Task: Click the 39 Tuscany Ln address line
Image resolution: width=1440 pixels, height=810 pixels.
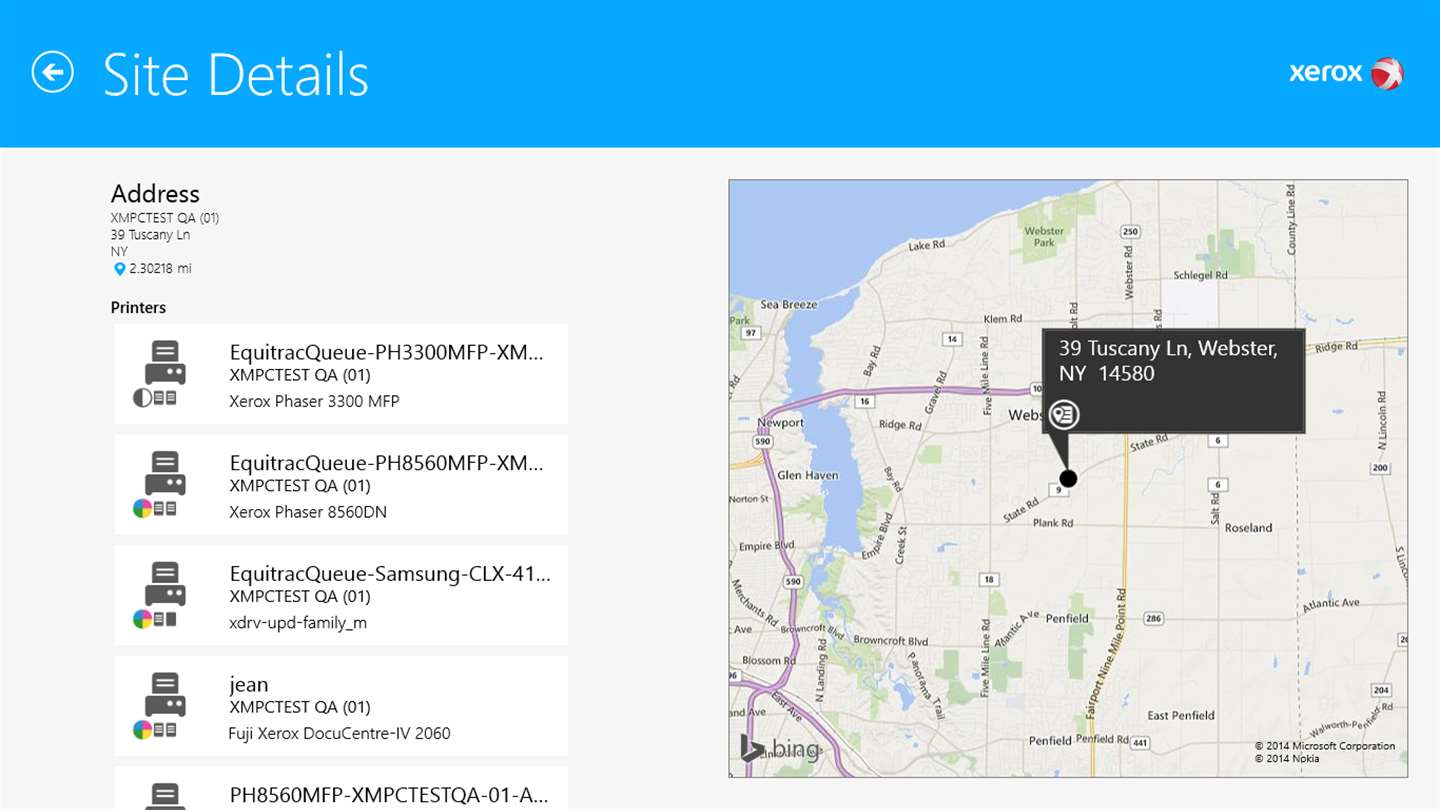Action: pyautogui.click(x=150, y=235)
